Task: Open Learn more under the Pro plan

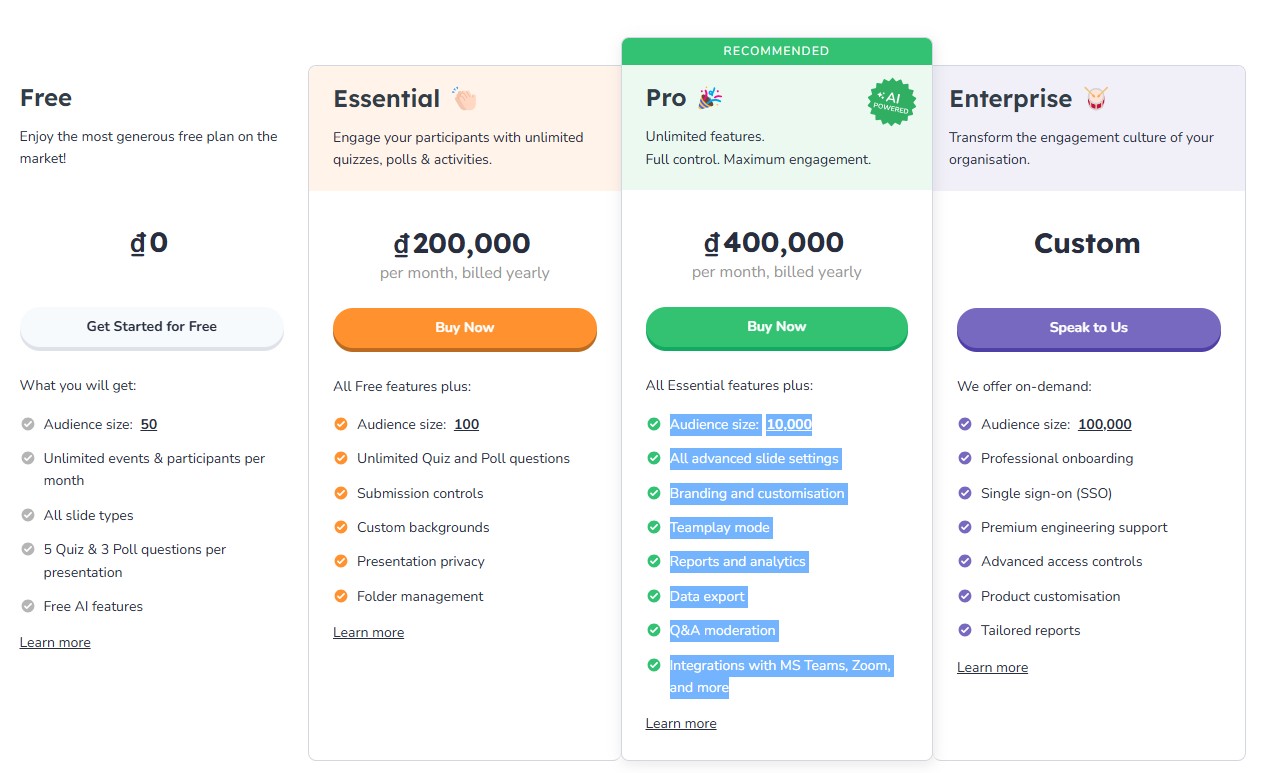Action: click(681, 724)
